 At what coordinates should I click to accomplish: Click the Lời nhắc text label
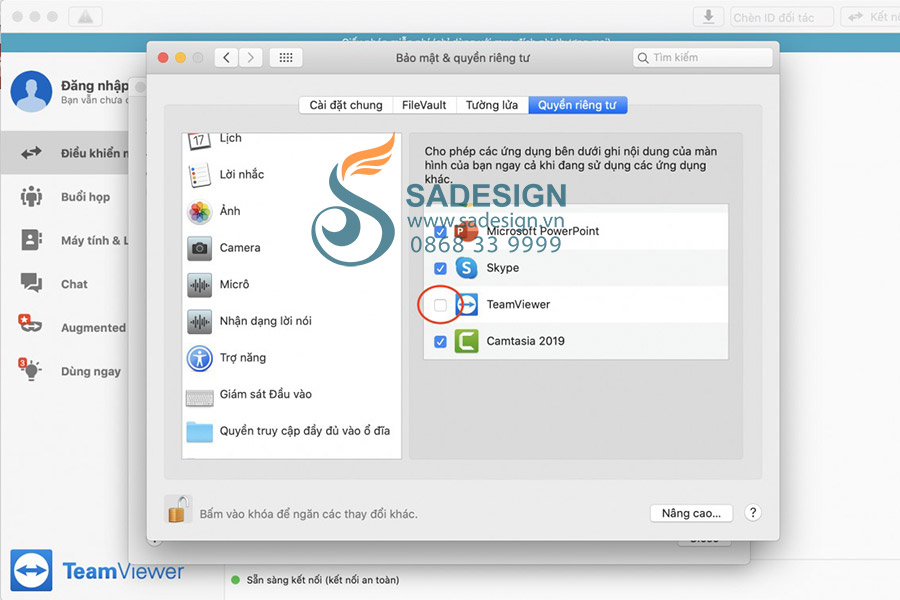(242, 175)
